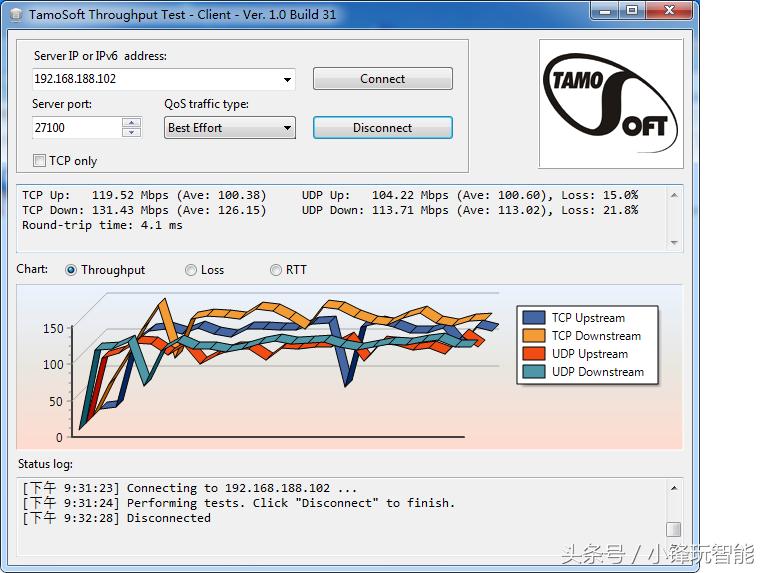Open the Server IP address dropdown arrow
The width and height of the screenshot is (768, 573).
288,79
